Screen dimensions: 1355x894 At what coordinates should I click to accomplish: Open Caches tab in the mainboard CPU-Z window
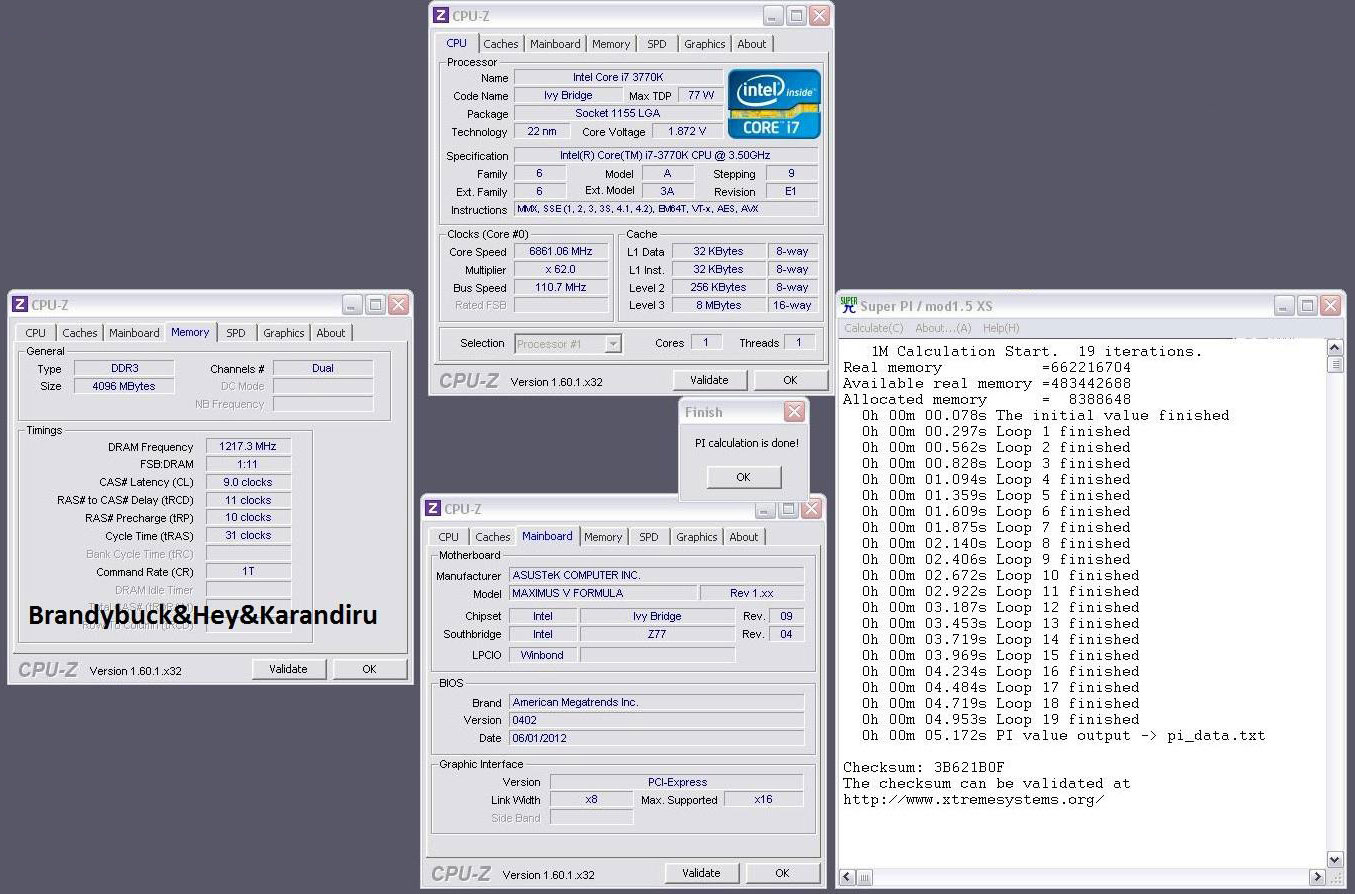493,537
